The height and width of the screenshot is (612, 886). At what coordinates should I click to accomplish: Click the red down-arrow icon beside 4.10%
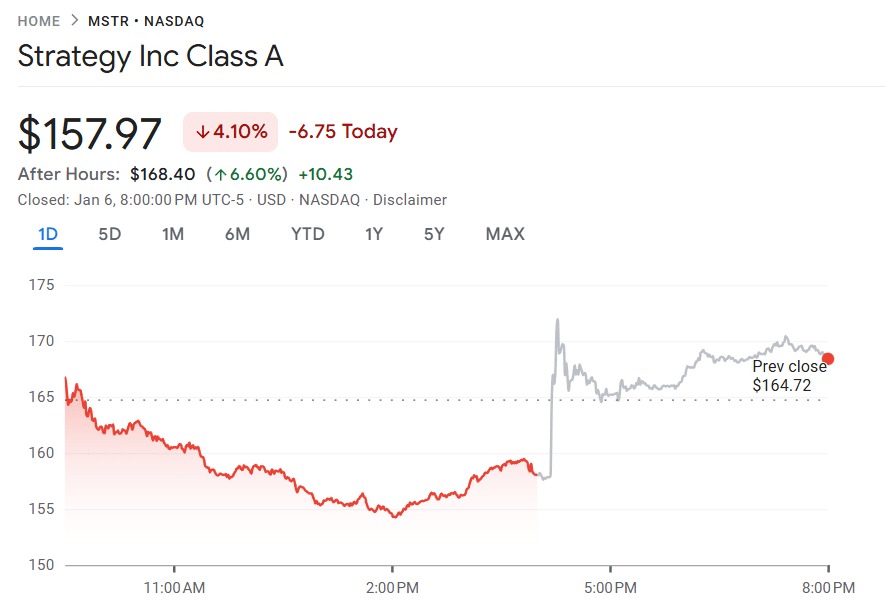pos(205,131)
